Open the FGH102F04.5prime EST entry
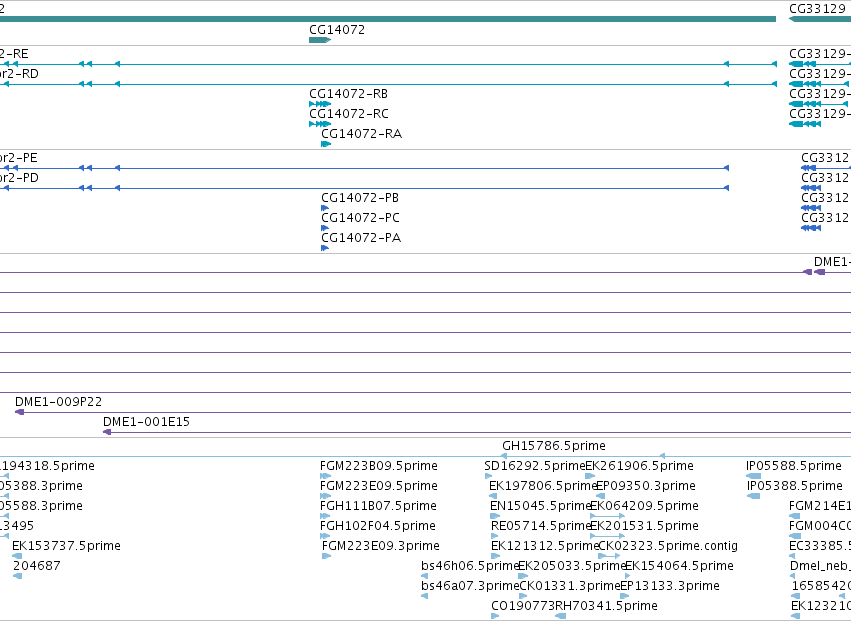This screenshot has width=851, height=621. tap(378, 526)
